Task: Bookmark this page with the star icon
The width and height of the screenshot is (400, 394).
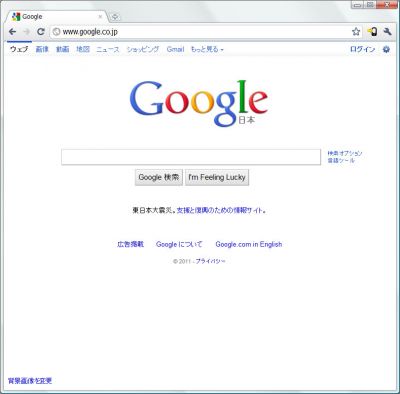Action: click(x=356, y=32)
